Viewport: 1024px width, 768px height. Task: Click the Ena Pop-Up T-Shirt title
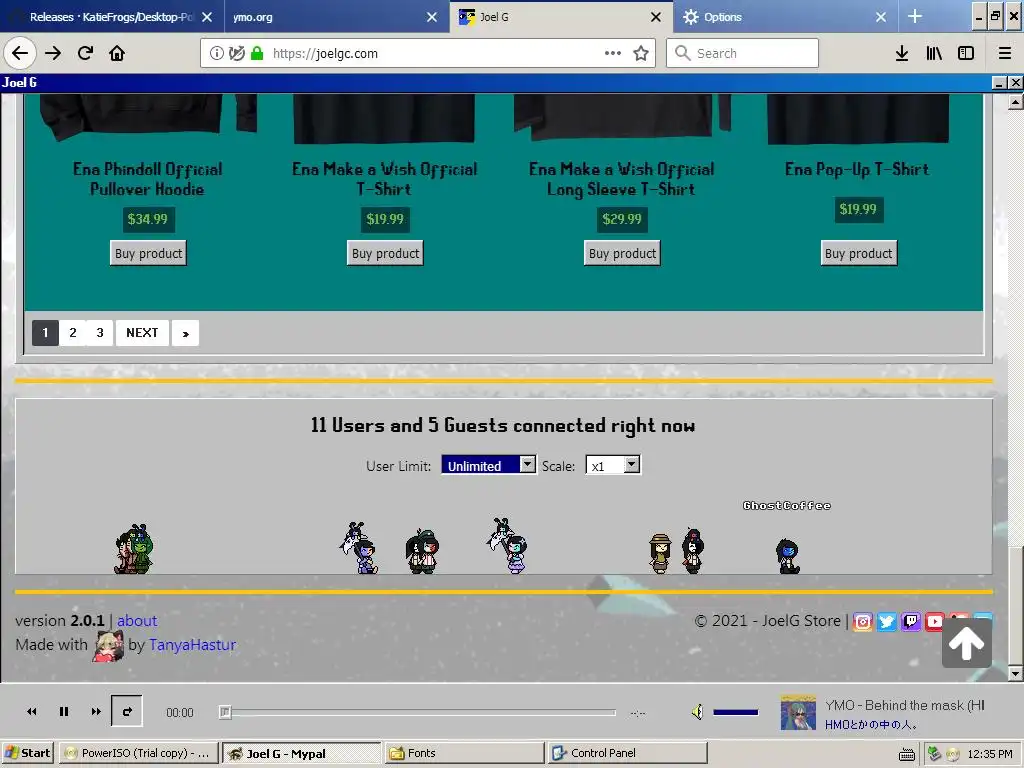click(857, 169)
